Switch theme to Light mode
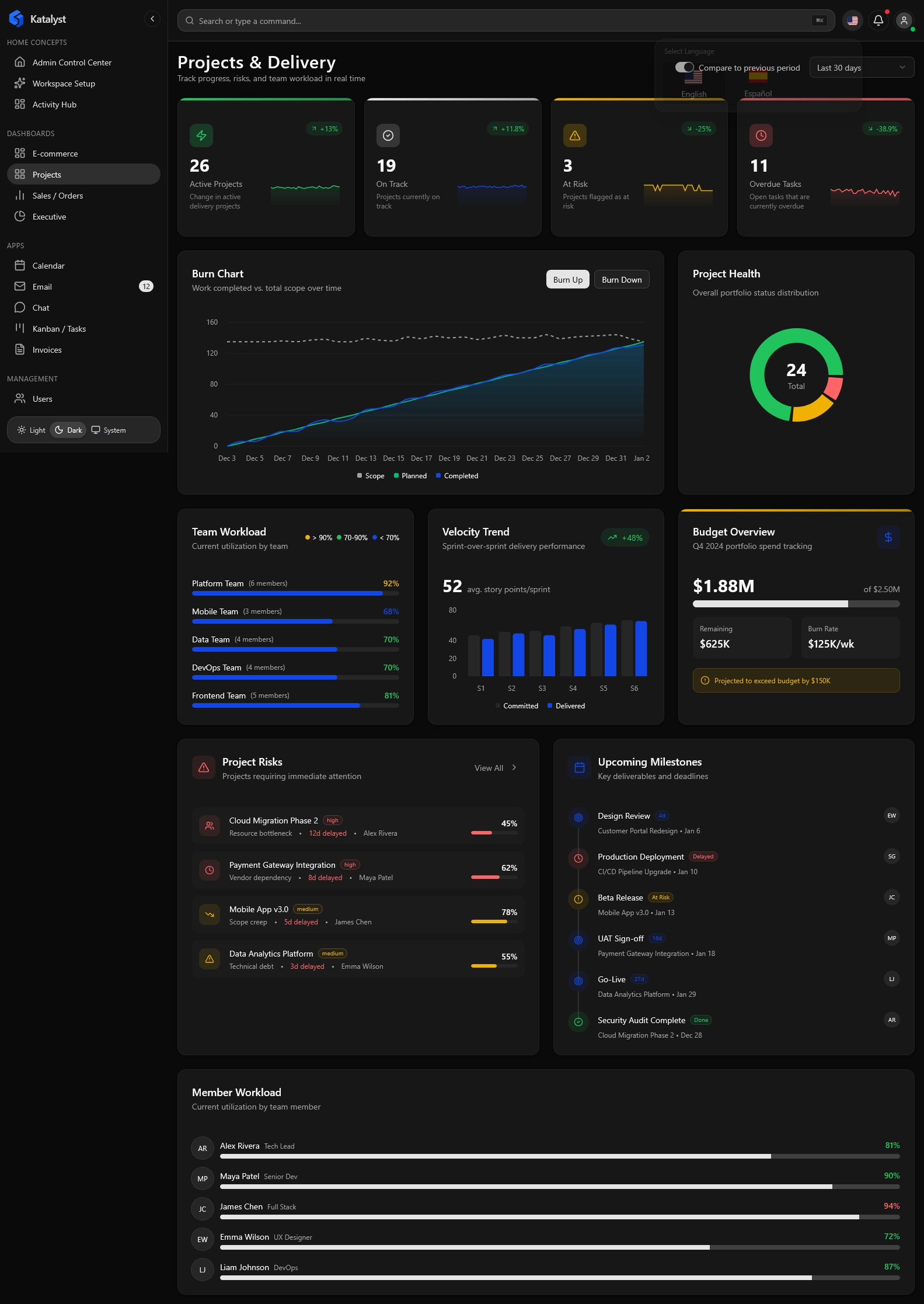 point(32,430)
